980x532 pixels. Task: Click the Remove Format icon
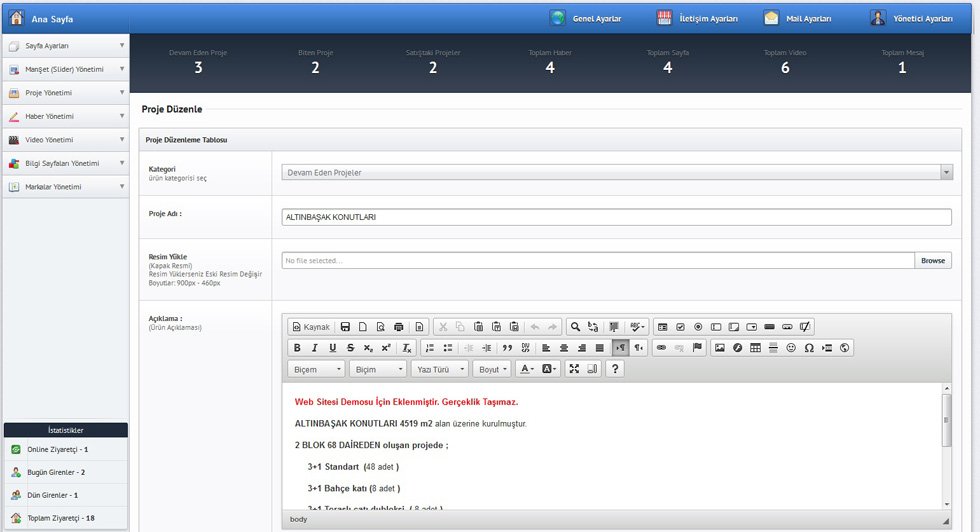(x=407, y=348)
